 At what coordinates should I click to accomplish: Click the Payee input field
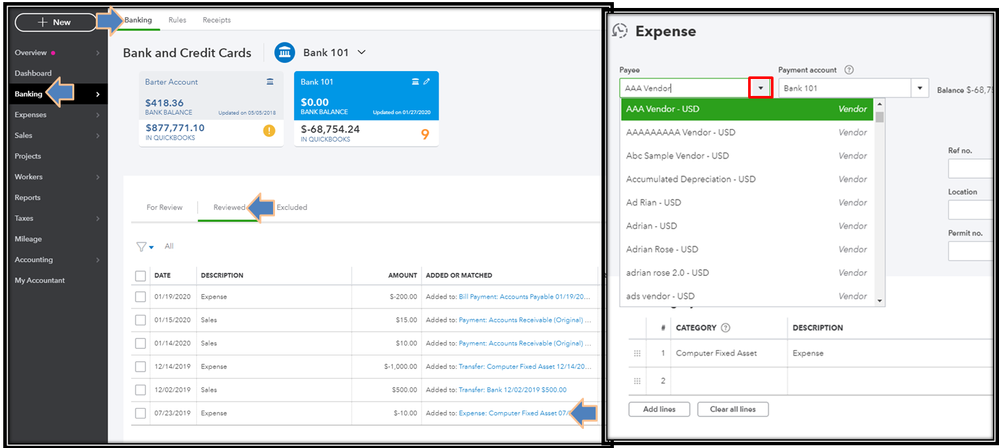click(x=684, y=88)
